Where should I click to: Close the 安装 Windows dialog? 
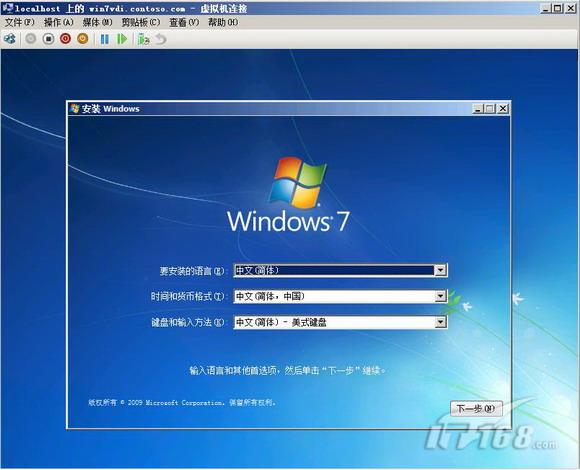coord(503,109)
